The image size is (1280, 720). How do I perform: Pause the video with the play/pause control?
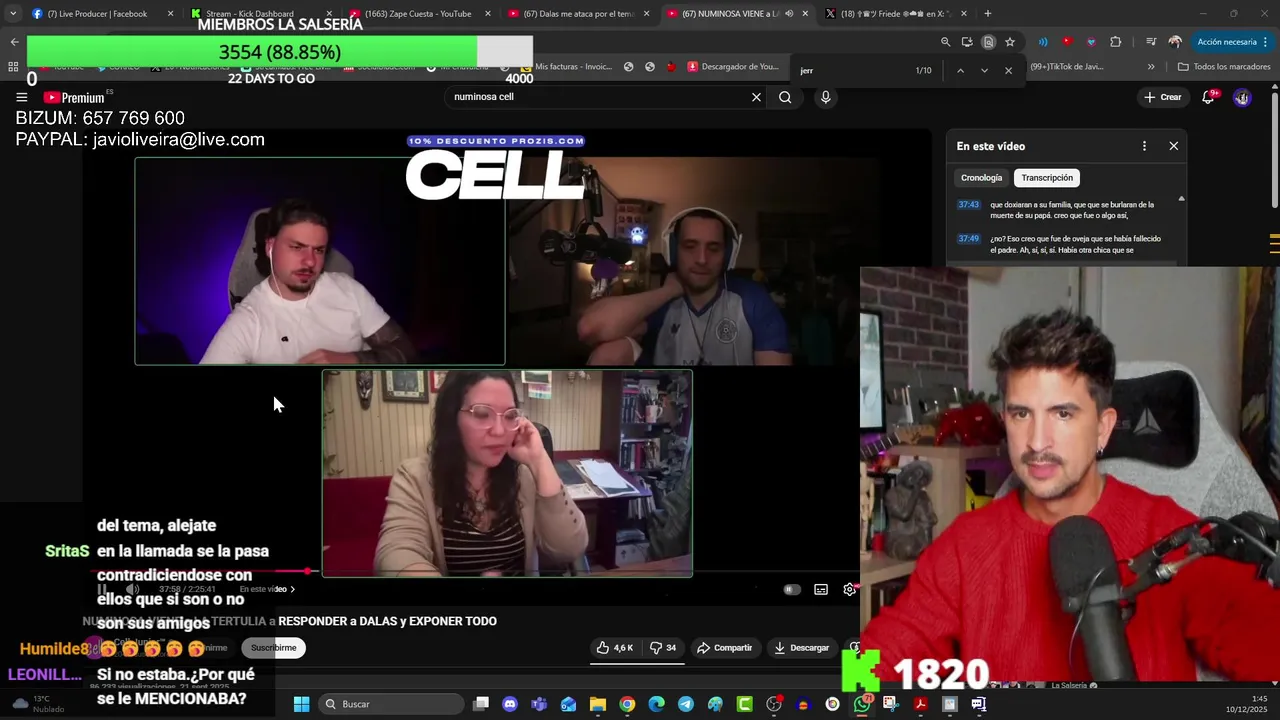[x=102, y=589]
